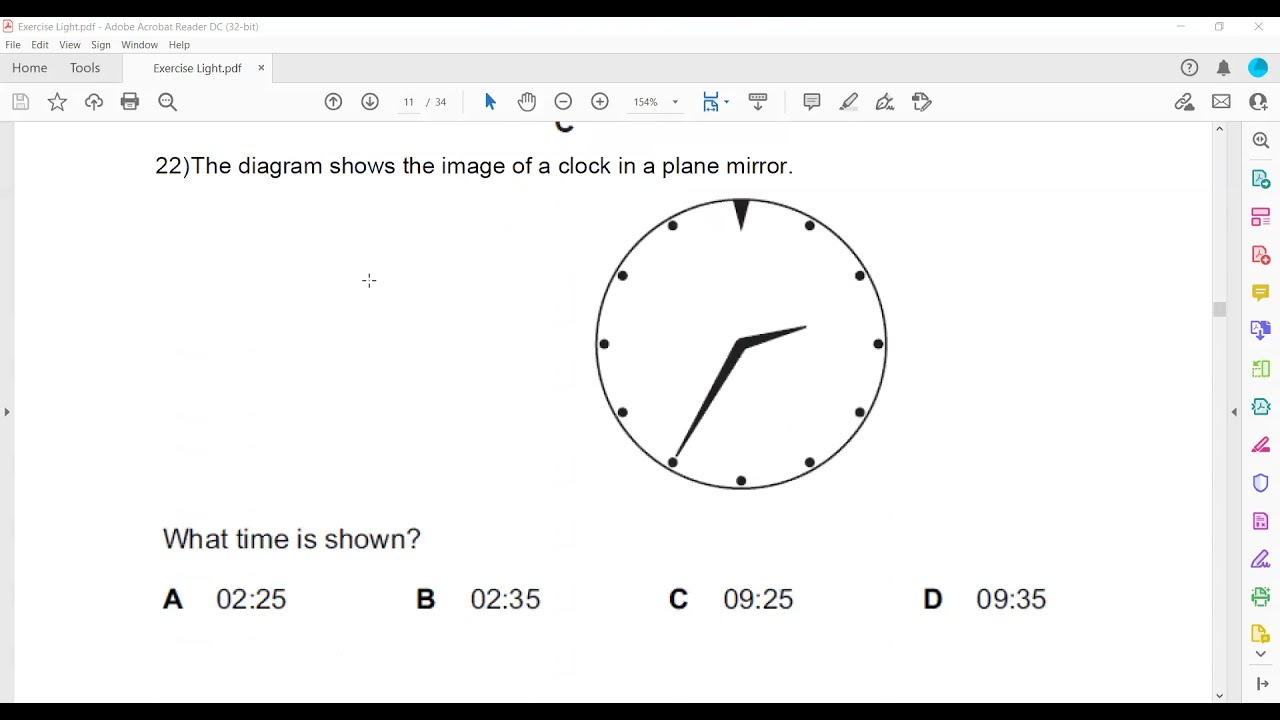The image size is (1280, 720).
Task: Open Export PDF tool in right pane
Action: point(1261,179)
